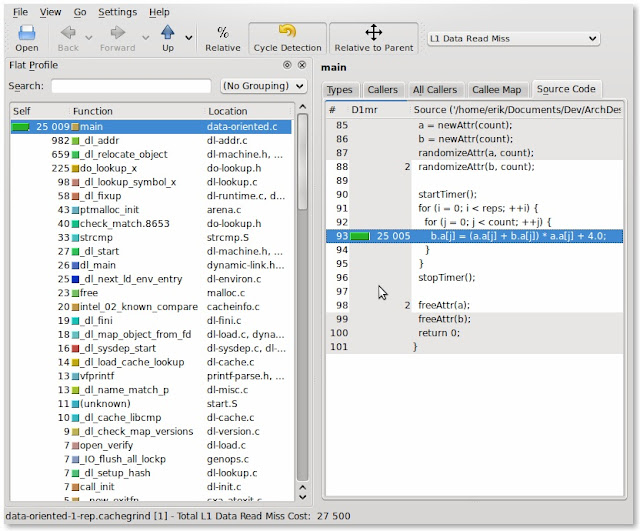Toggle Cycle Detection in the toolbar
Image resolution: width=640 pixels, height=531 pixels.
pos(287,39)
